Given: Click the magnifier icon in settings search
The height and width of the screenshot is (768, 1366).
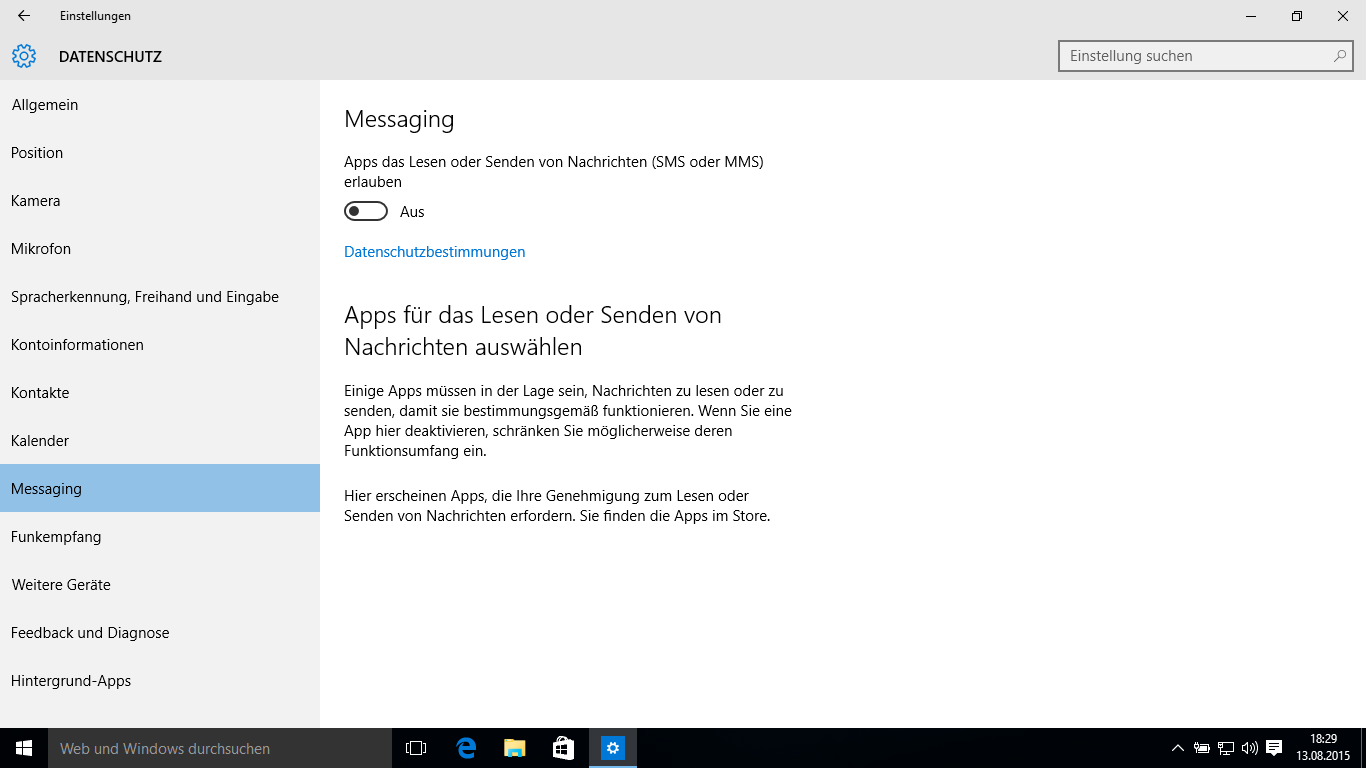Looking at the screenshot, I should 1340,56.
